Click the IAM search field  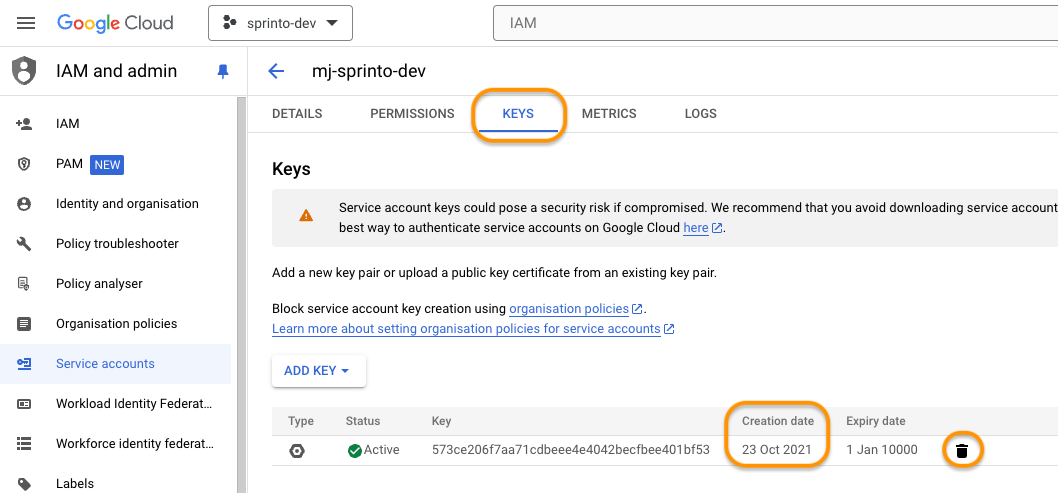(x=775, y=23)
